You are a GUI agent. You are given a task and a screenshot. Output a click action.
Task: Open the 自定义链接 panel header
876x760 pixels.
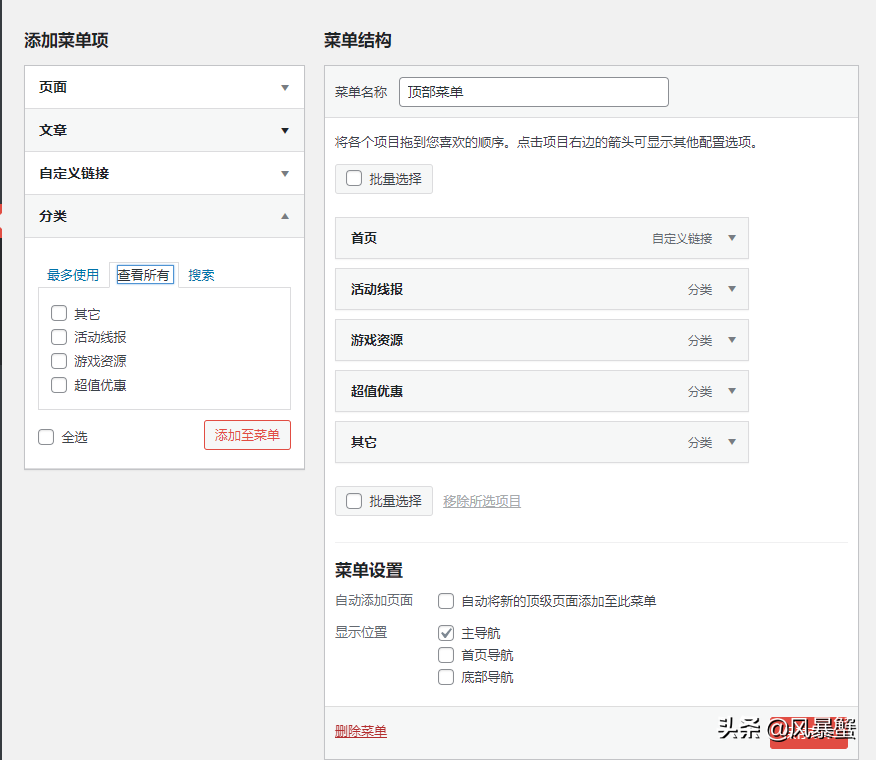tap(164, 173)
